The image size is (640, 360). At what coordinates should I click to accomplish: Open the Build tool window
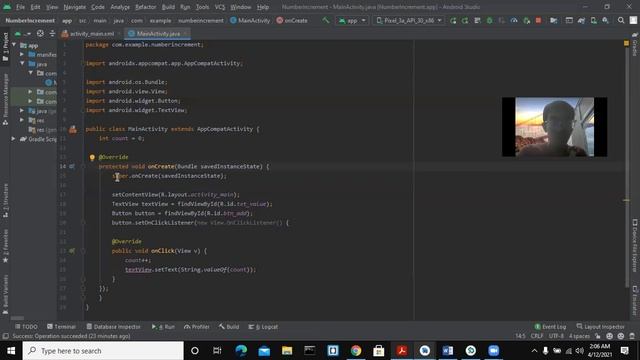229,327
